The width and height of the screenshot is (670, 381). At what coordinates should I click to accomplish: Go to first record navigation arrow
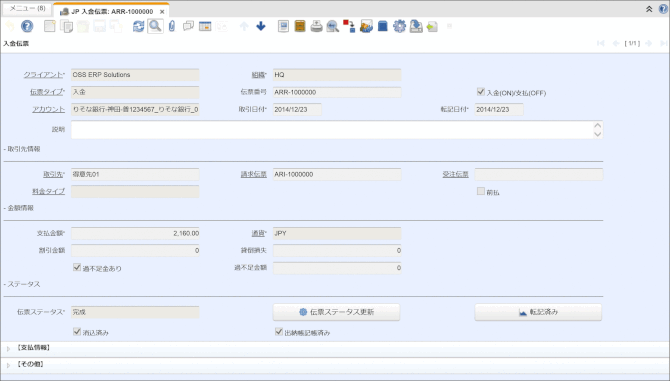tap(601, 43)
